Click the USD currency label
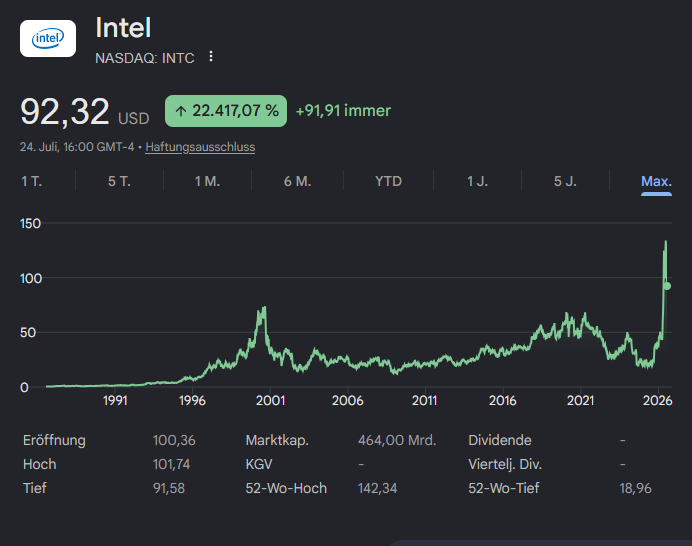This screenshot has width=692, height=546. tap(134, 118)
